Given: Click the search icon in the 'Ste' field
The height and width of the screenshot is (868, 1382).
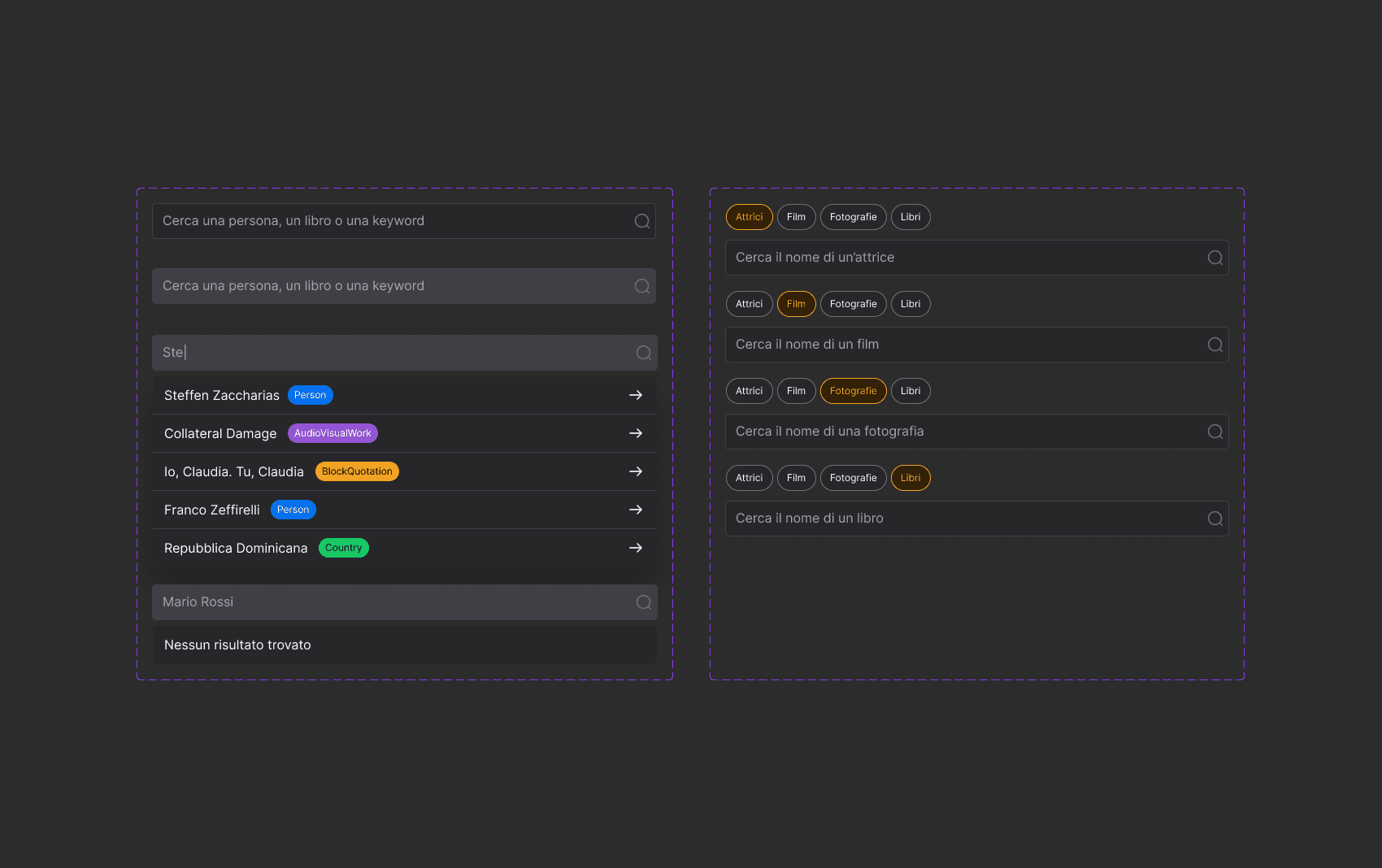Looking at the screenshot, I should pos(644,353).
